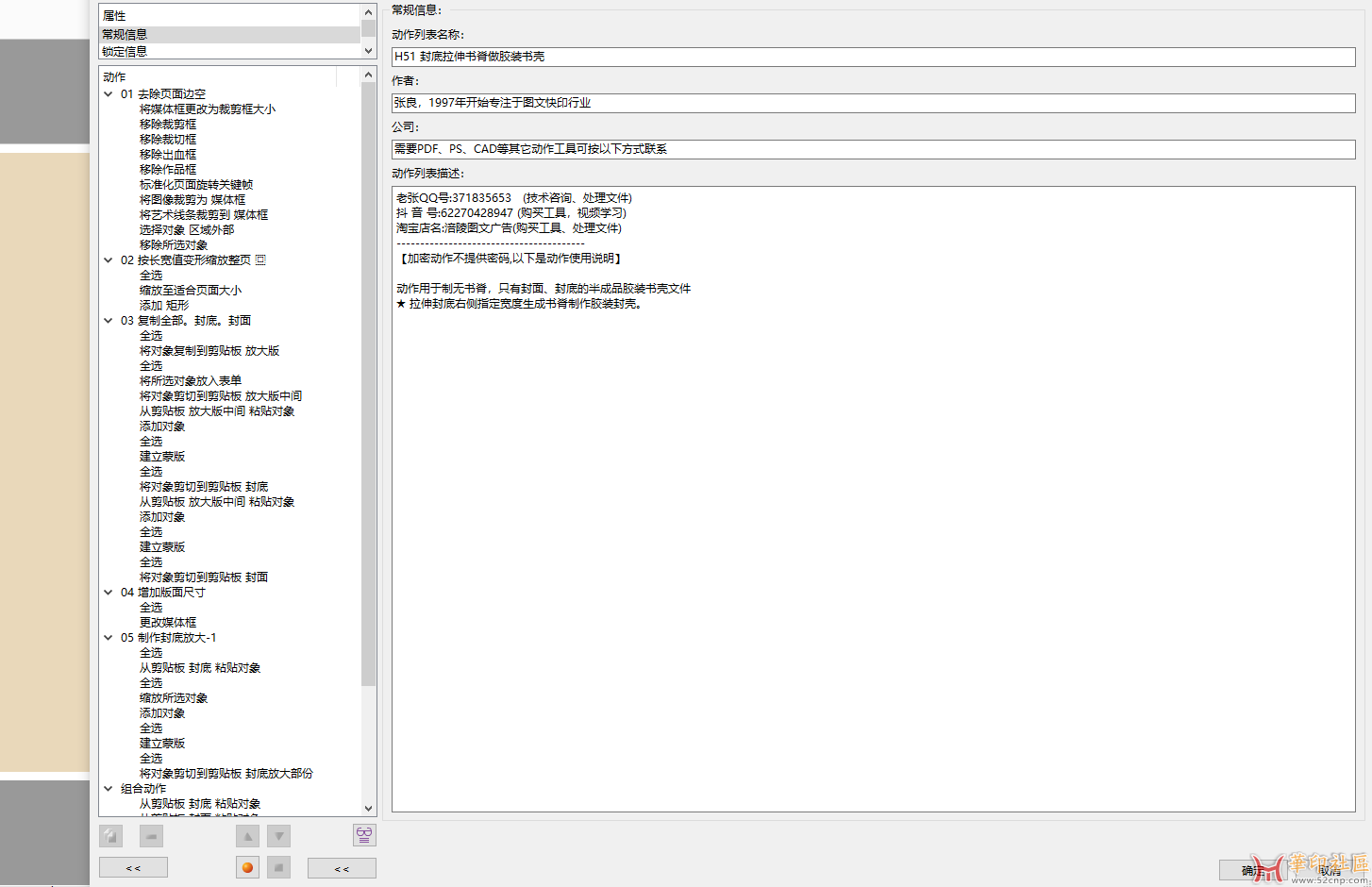Collapse the '组合动作' group chevron

[x=109, y=789]
